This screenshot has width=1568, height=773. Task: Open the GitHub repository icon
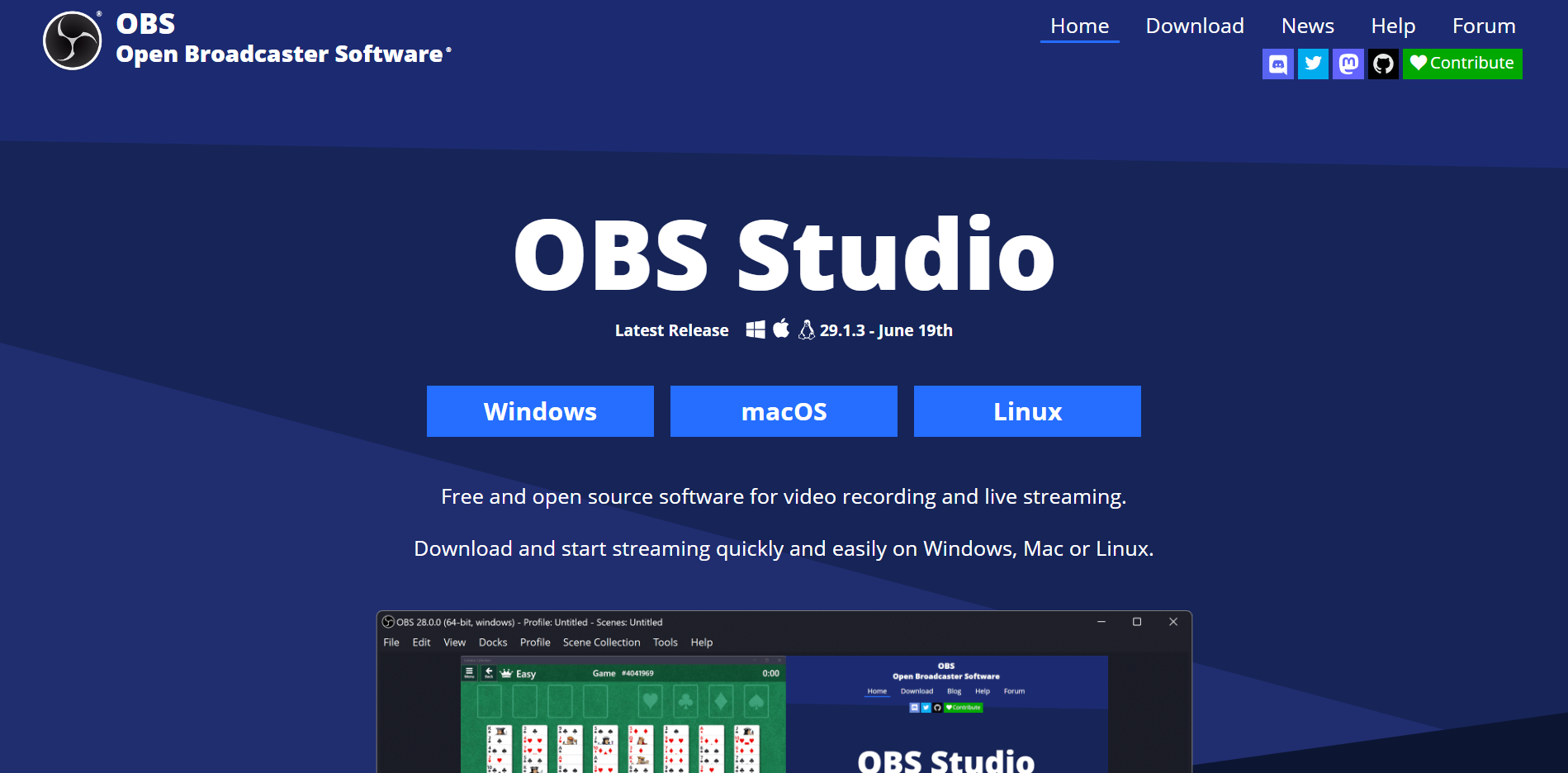point(1383,64)
